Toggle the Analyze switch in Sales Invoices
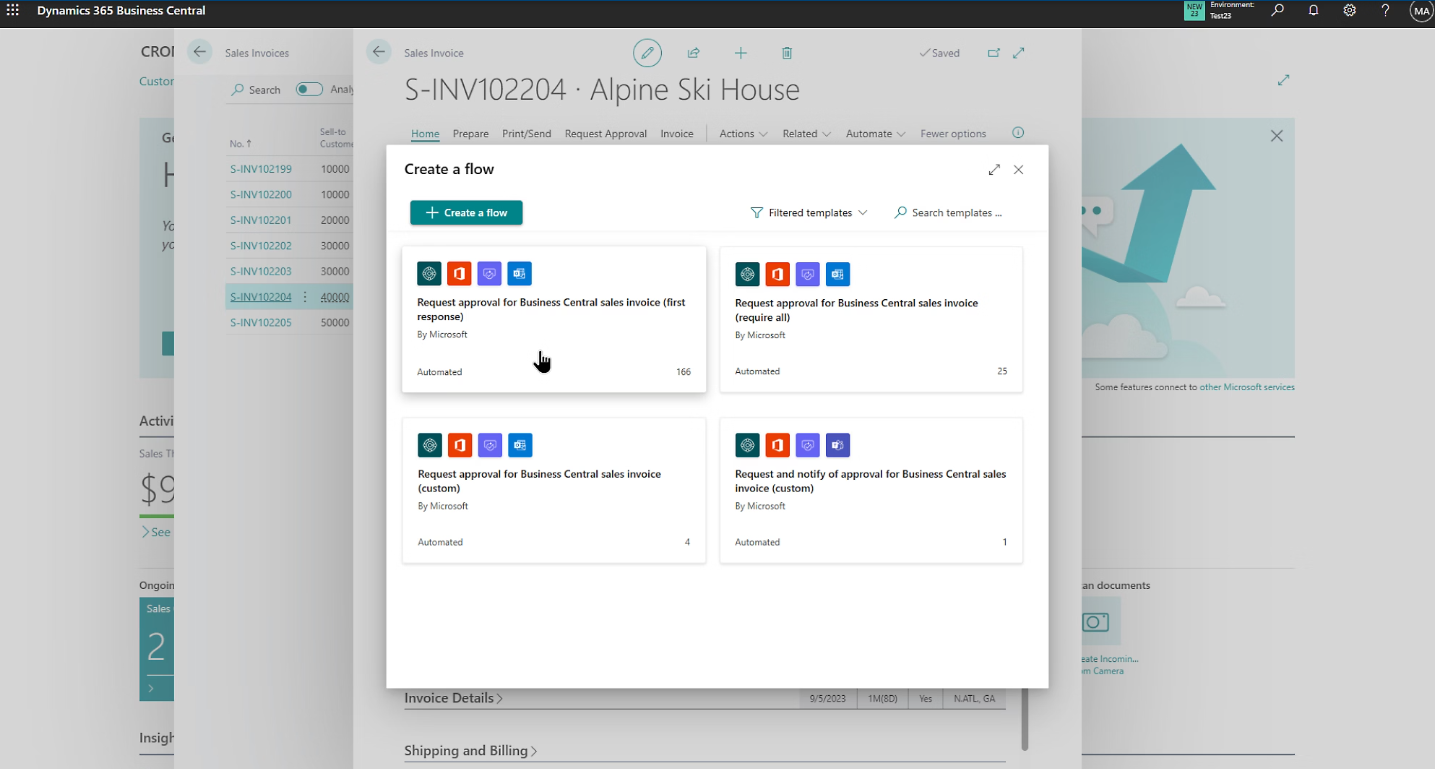Viewport: 1435px width, 769px height. (309, 89)
